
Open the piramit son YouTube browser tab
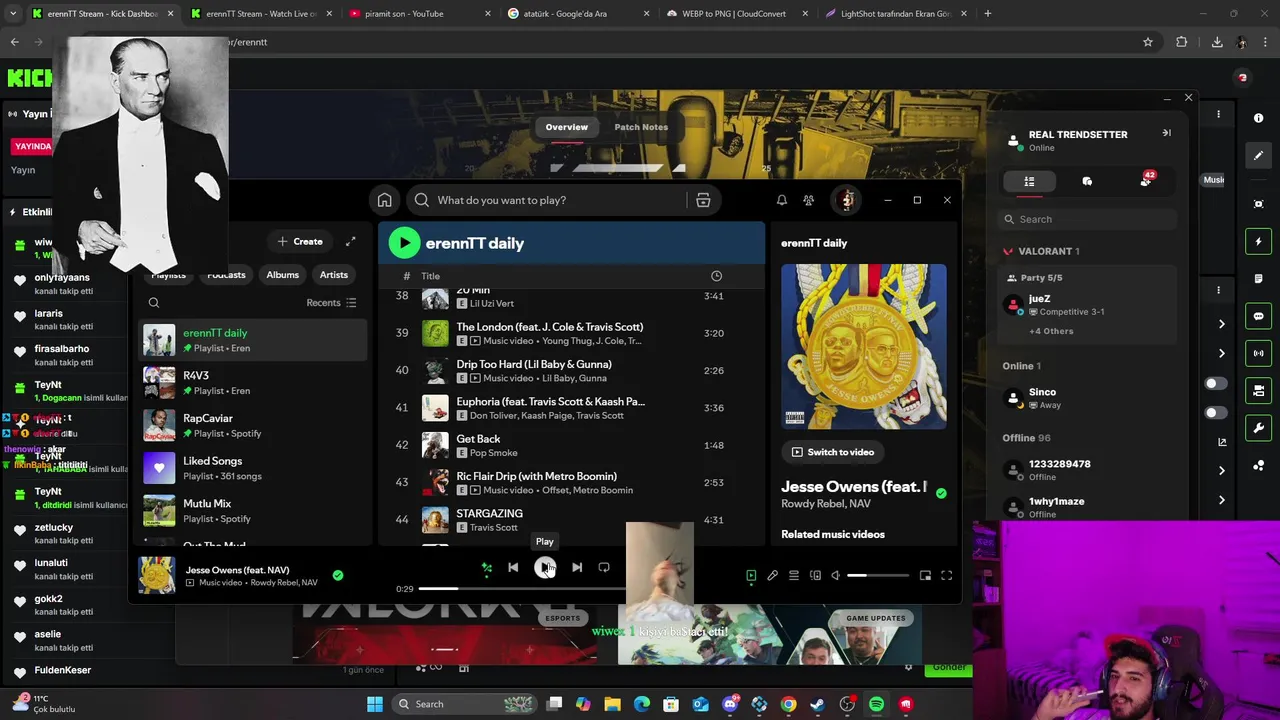417,14
